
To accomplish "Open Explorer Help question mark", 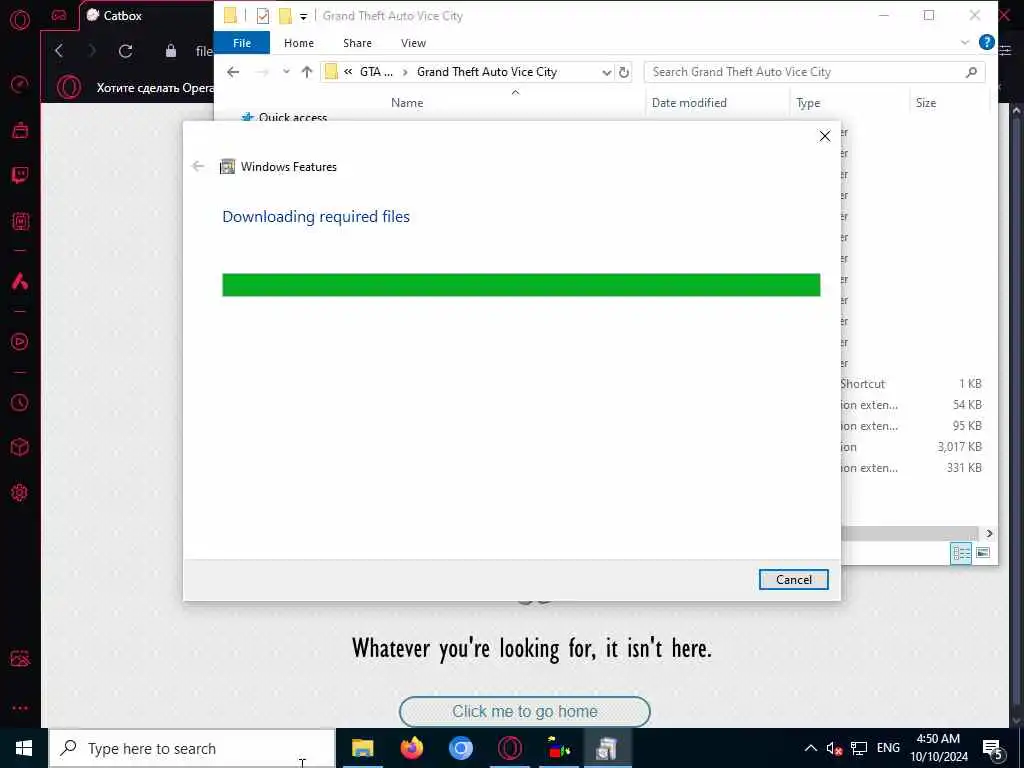I will (986, 42).
